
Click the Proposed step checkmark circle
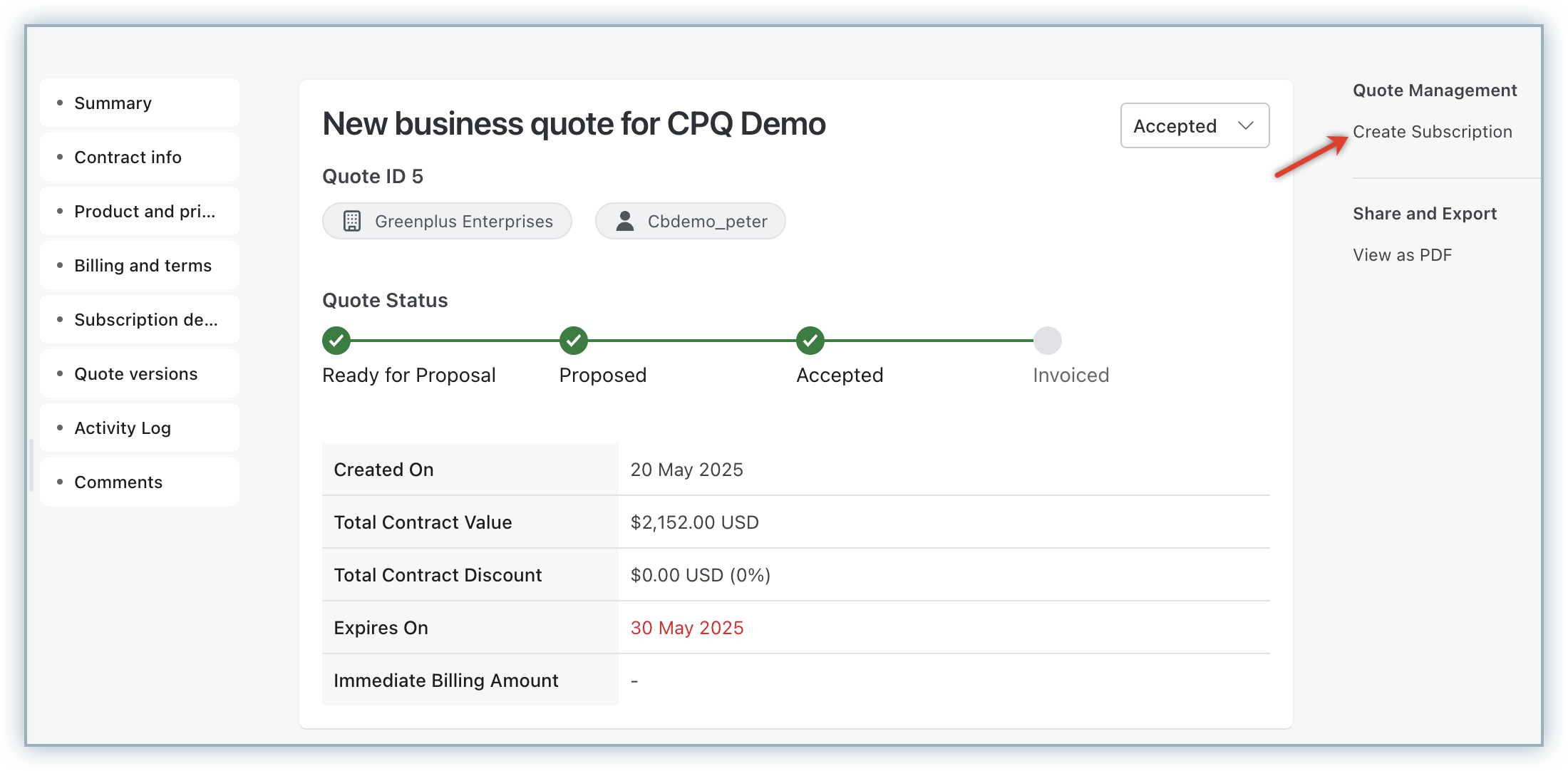tap(573, 341)
